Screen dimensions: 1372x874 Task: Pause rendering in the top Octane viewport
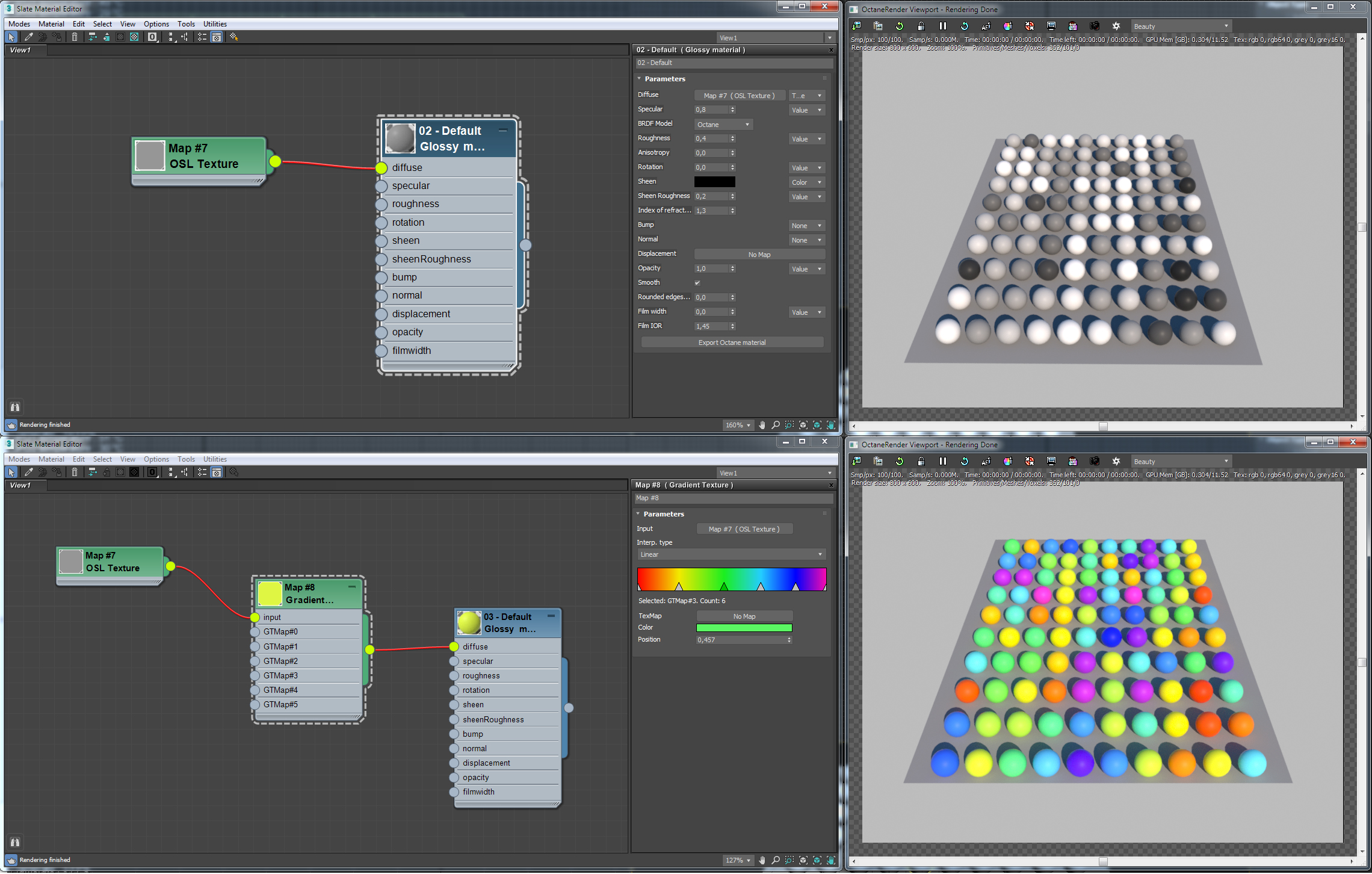(x=943, y=26)
